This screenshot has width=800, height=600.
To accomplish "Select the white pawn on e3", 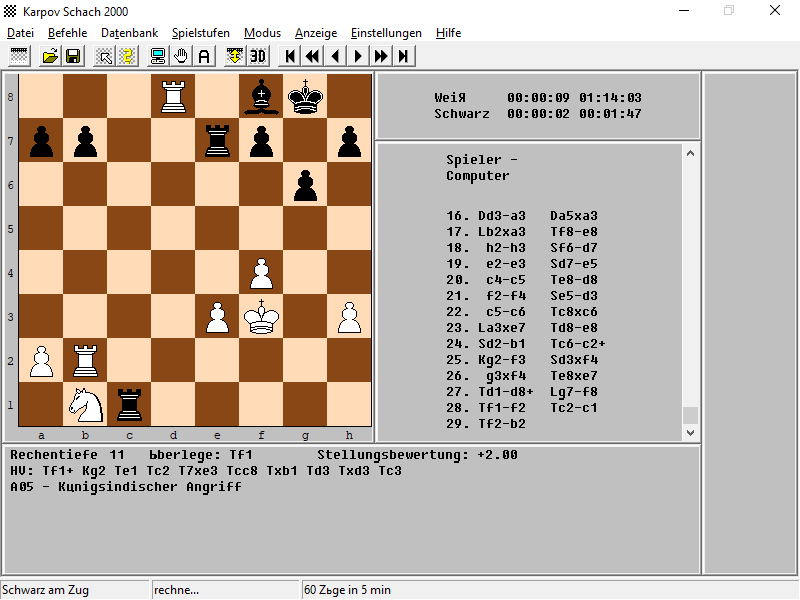I will (217, 316).
